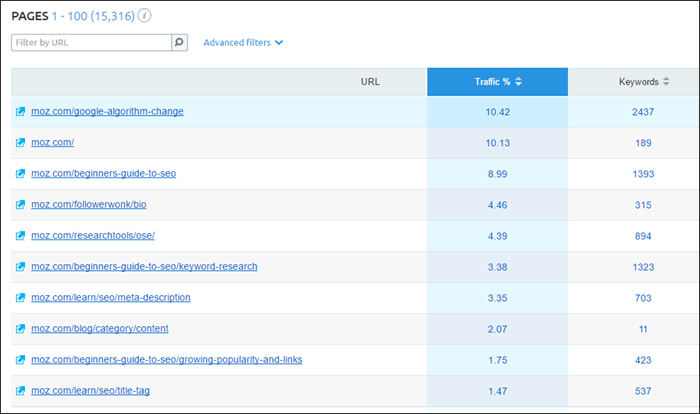
Task: Select the traffic value 1.47
Action: (x=498, y=391)
